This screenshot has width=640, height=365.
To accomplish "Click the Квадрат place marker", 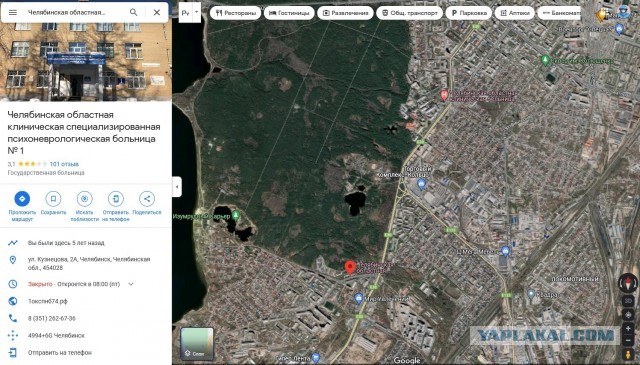I will [x=531, y=294].
